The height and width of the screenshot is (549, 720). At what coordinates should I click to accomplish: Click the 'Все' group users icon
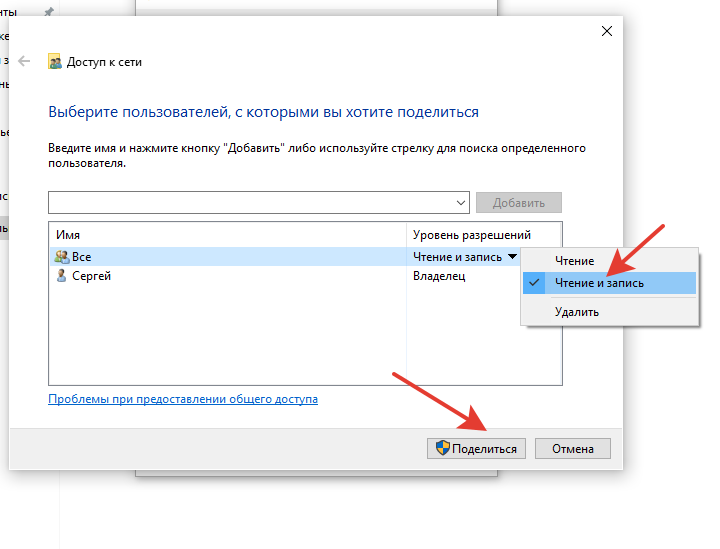click(62, 257)
